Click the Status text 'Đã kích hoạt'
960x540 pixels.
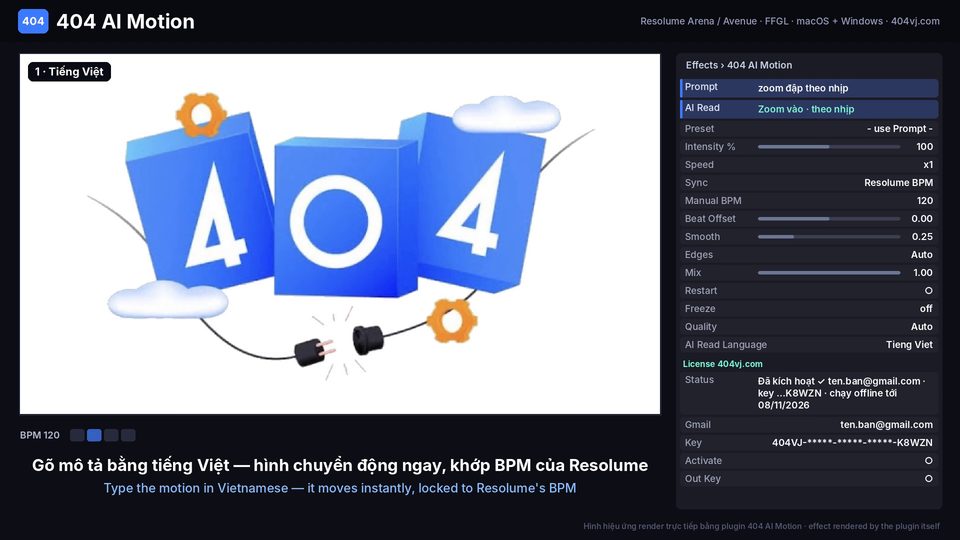786,381
